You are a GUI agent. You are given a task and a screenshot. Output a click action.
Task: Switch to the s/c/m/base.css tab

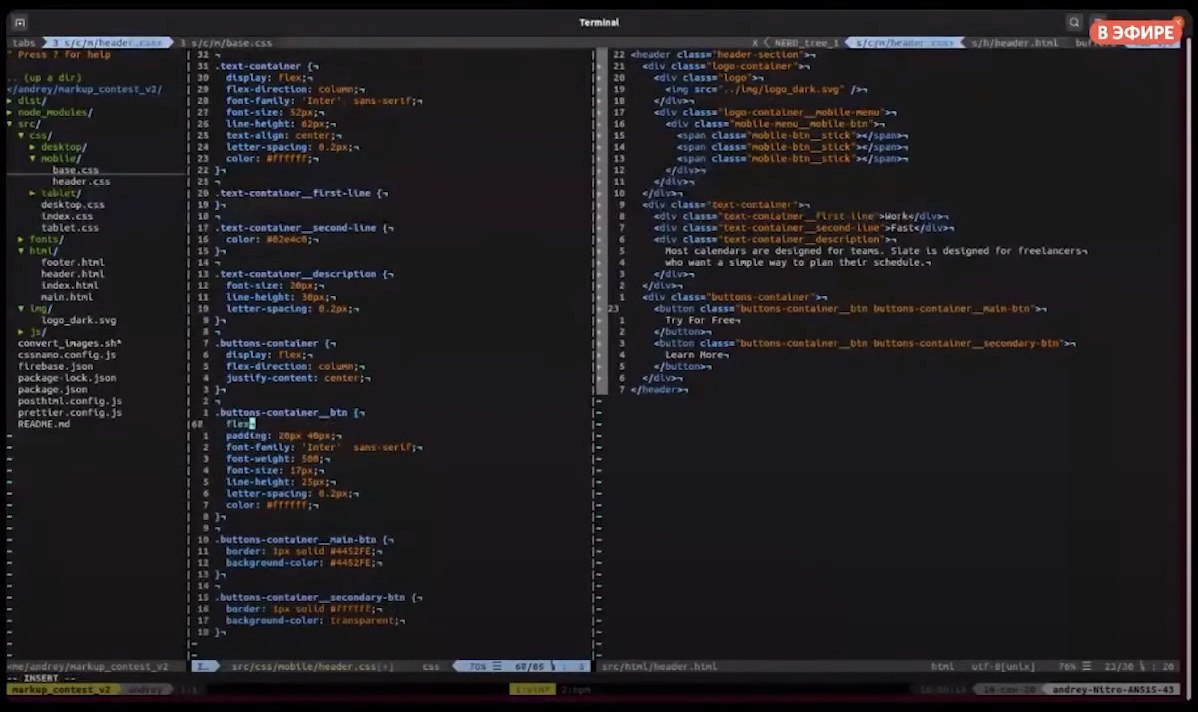[225, 43]
